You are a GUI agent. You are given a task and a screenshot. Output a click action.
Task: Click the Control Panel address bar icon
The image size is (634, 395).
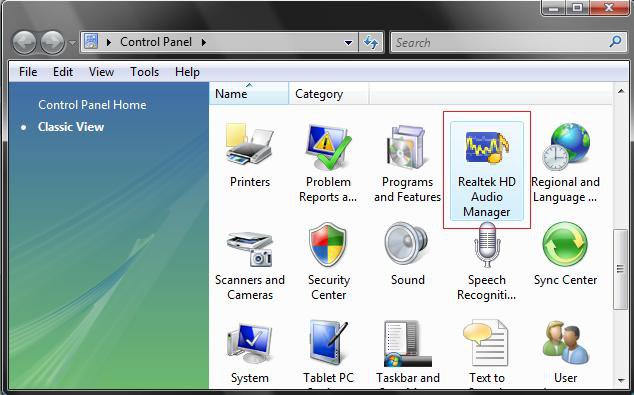pyautogui.click(x=91, y=42)
